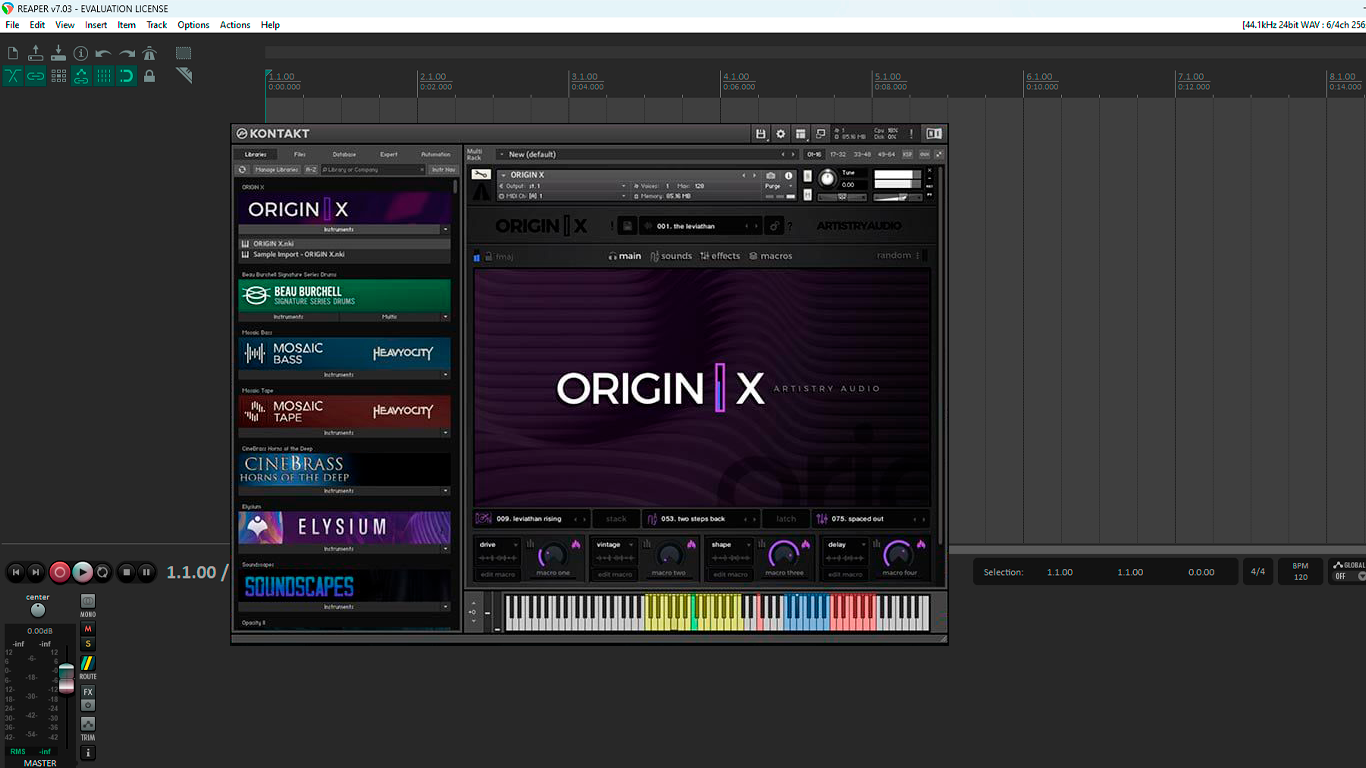Toggle the stack button
This screenshot has height=768, width=1366.
(617, 519)
